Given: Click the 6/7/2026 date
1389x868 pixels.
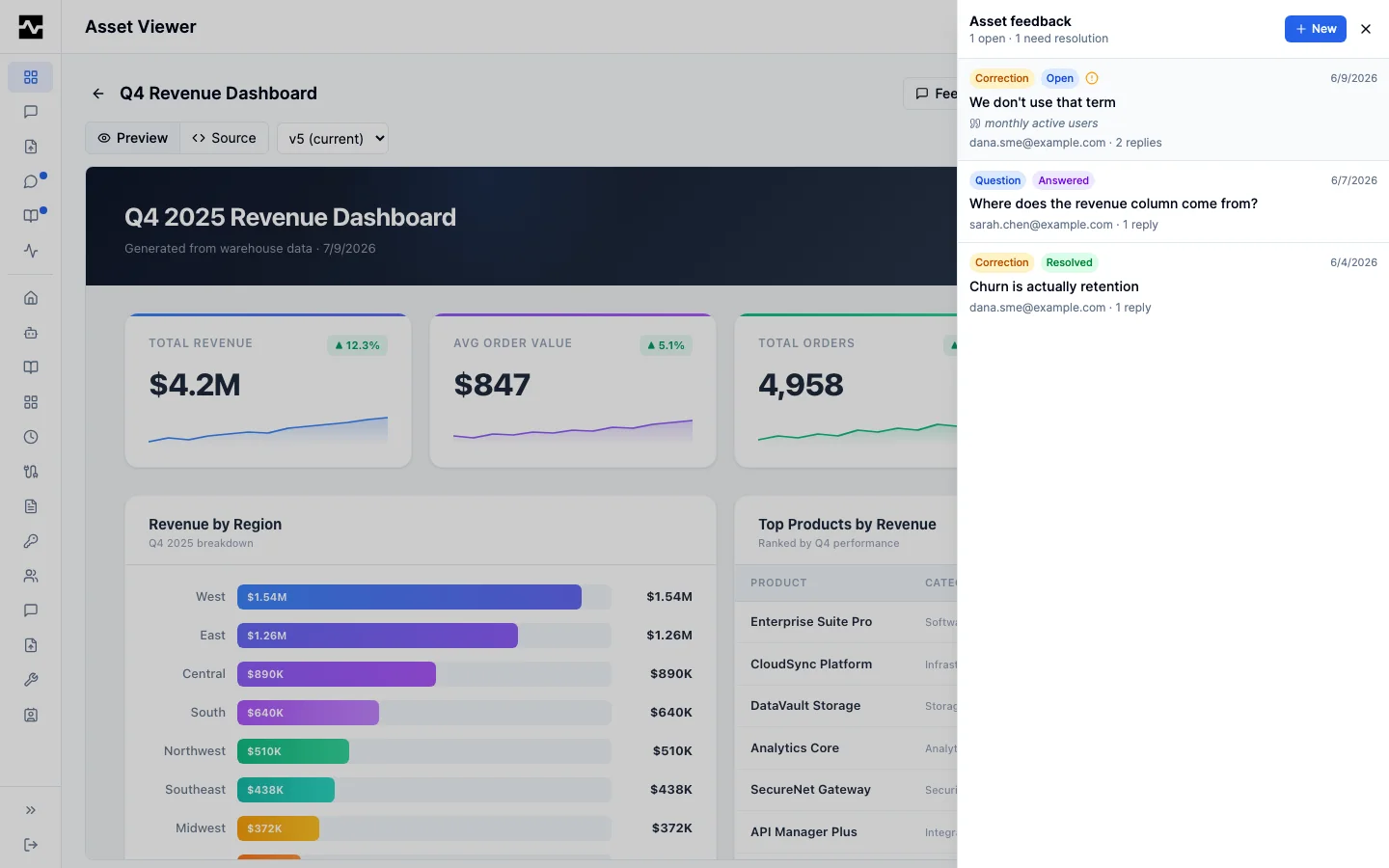Looking at the screenshot, I should pos(1353,180).
